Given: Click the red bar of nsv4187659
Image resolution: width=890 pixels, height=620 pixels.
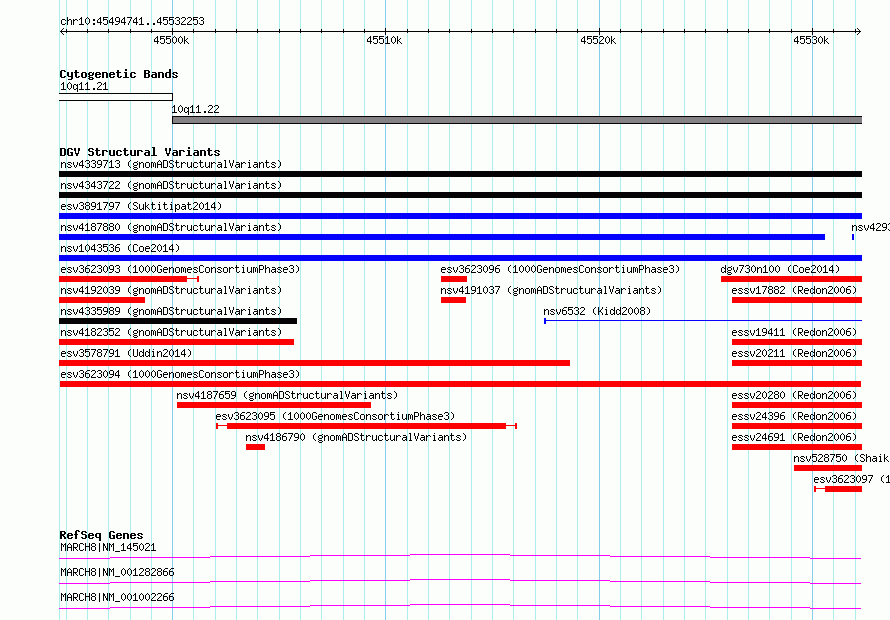Looking at the screenshot, I should 274,405.
